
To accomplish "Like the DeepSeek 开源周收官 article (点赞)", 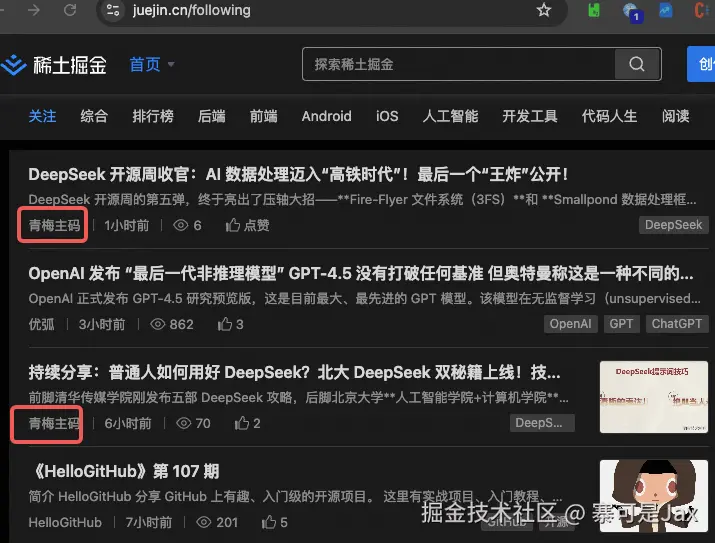I will click(x=247, y=225).
